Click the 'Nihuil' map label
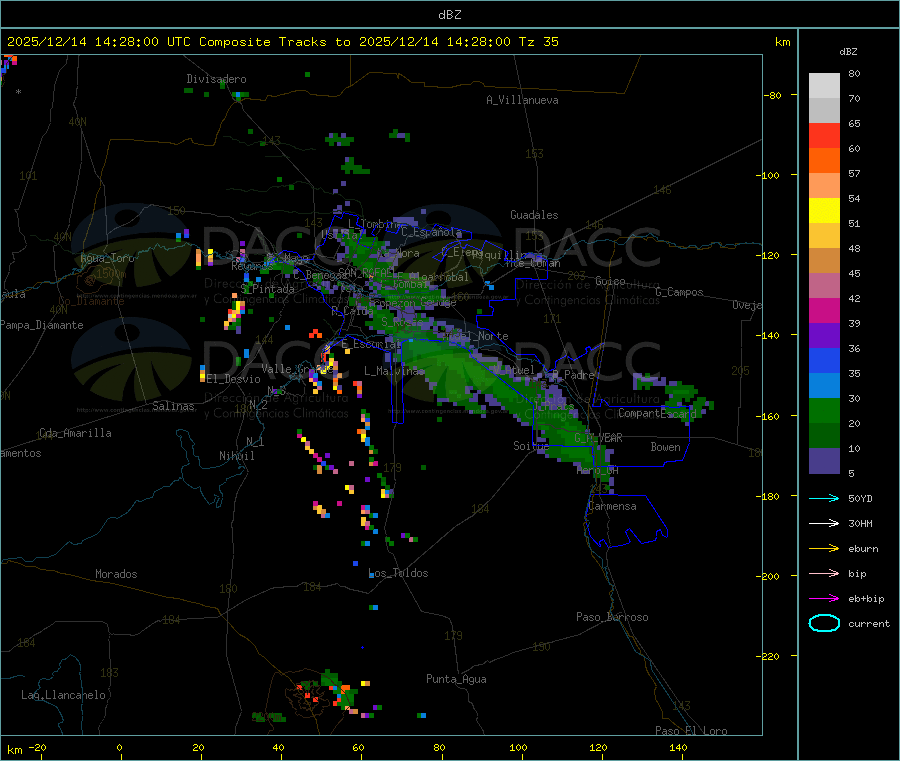Image resolution: width=900 pixels, height=761 pixels. point(237,456)
